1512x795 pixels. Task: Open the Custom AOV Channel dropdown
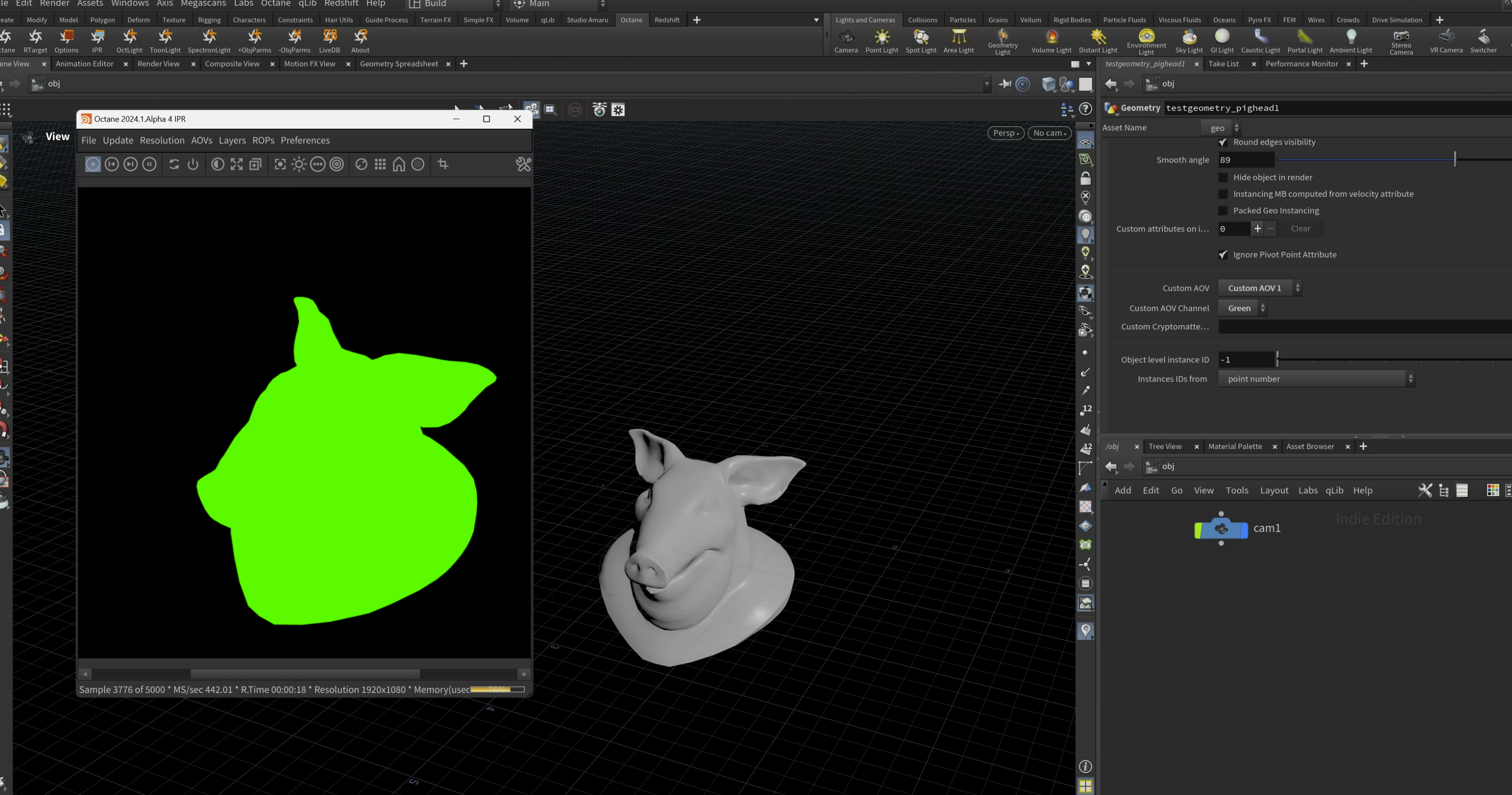1243,308
